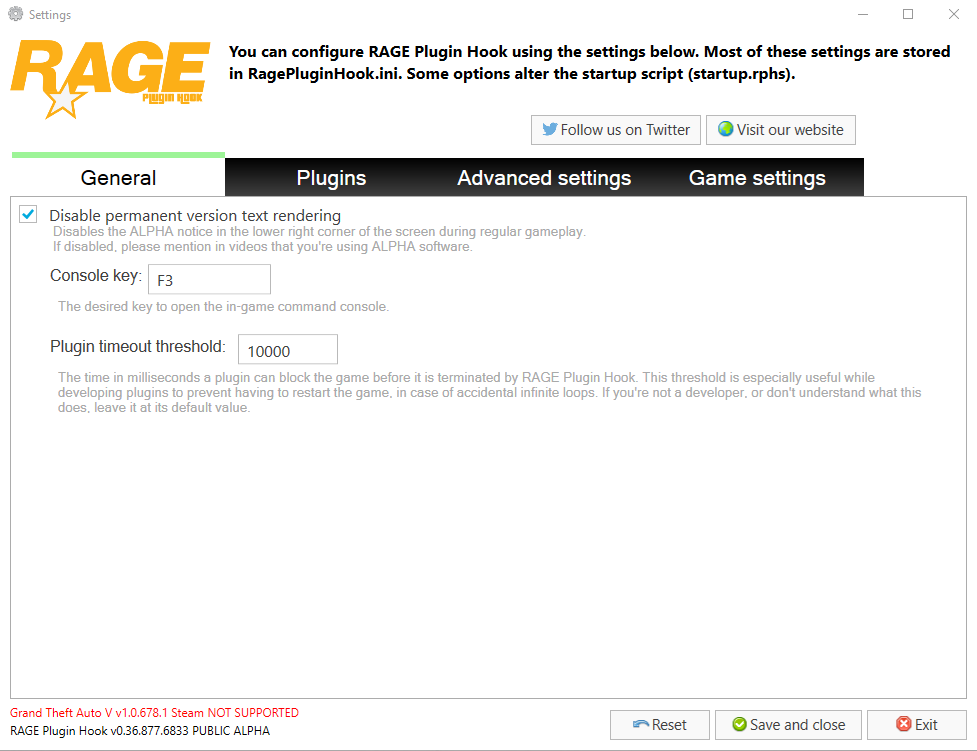
Task: Click Follow us on Twitter button
Action: tap(616, 130)
